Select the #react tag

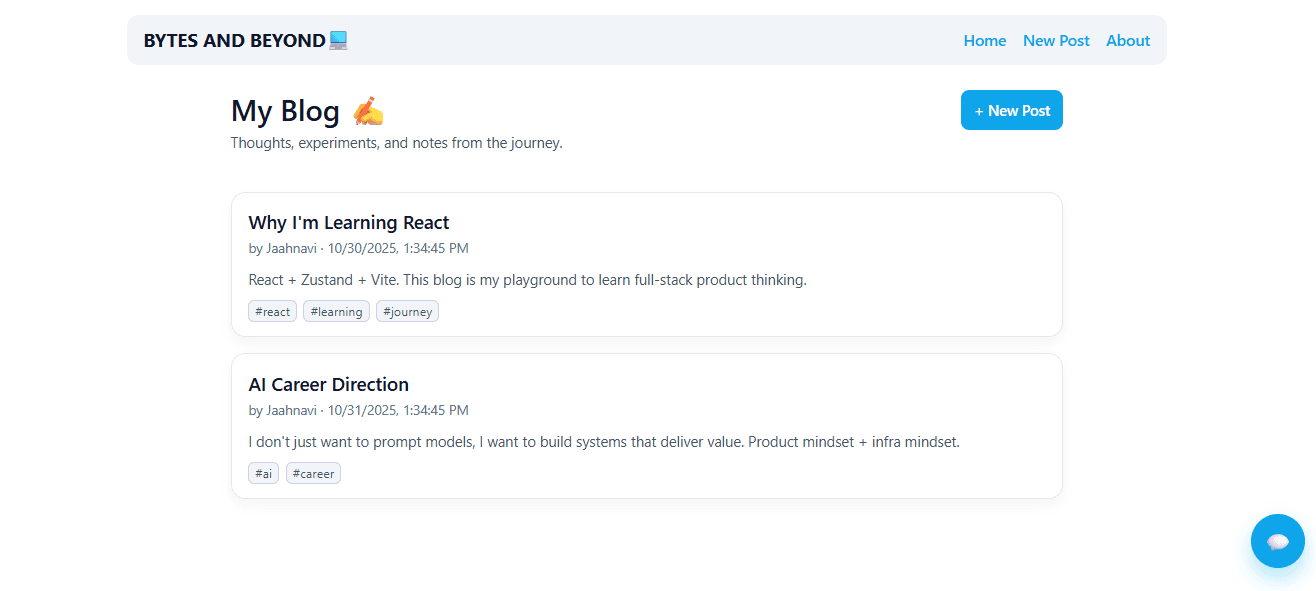pyautogui.click(x=272, y=312)
